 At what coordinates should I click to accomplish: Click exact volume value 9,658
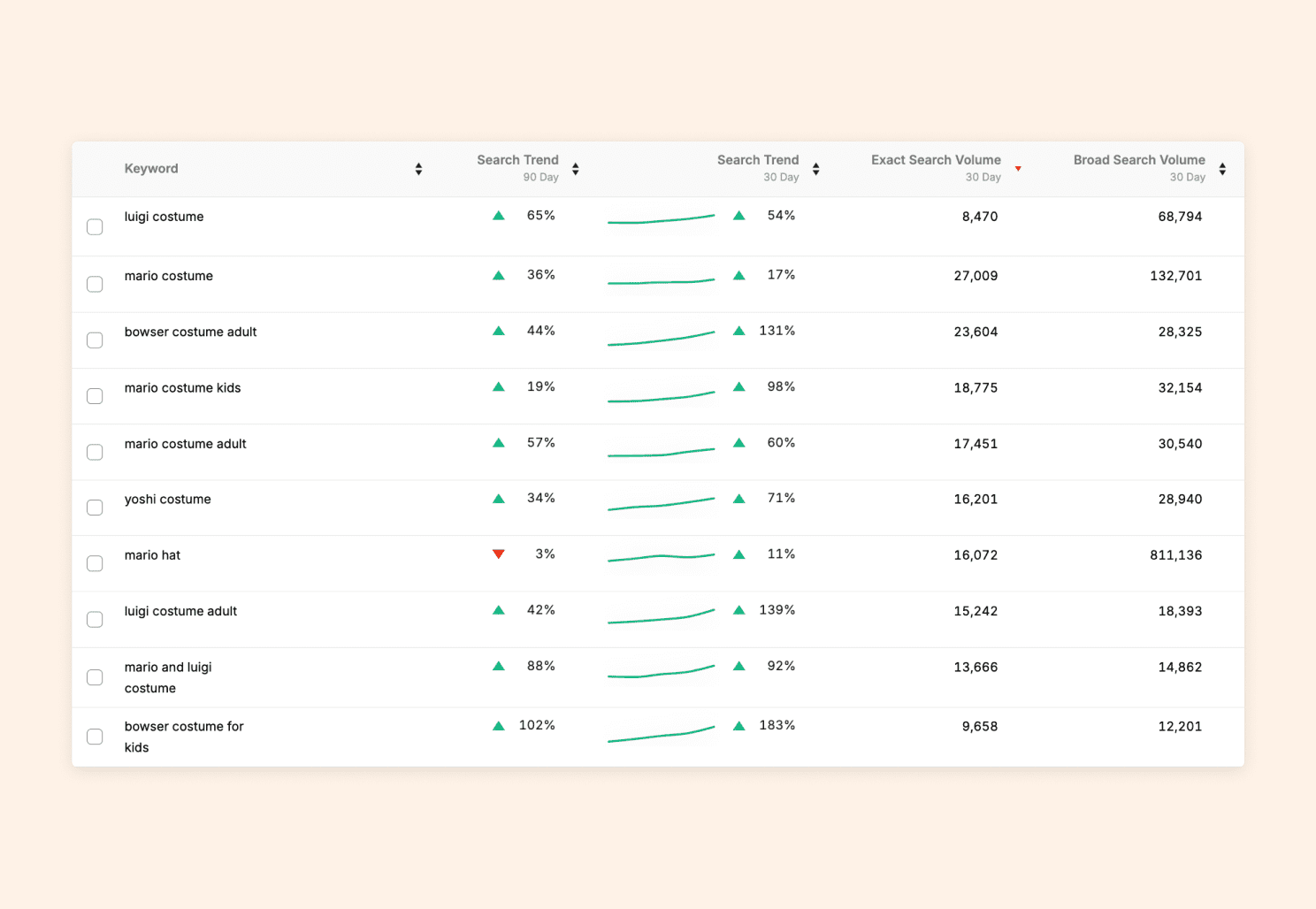[980, 726]
